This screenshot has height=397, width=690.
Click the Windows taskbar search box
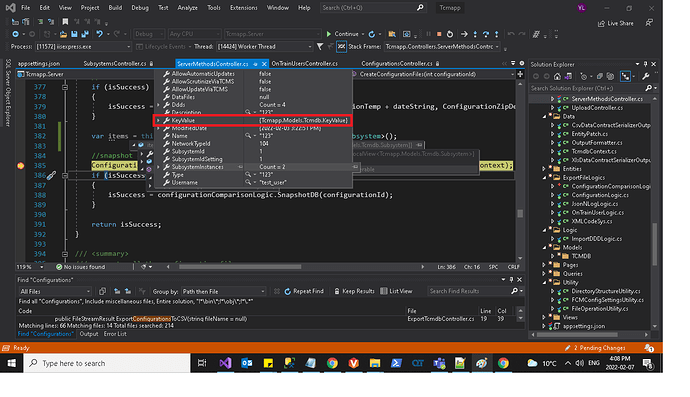tap(107, 363)
